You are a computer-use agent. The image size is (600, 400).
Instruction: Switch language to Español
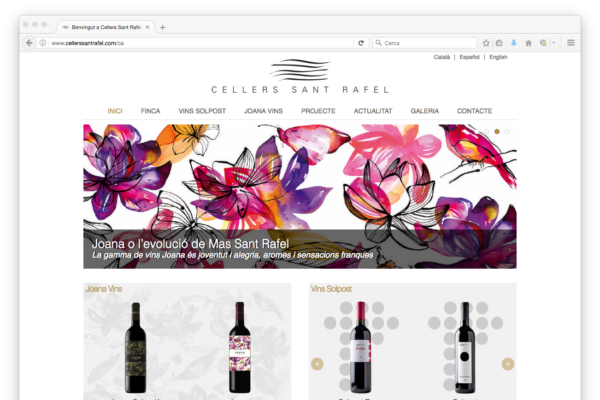coord(470,57)
